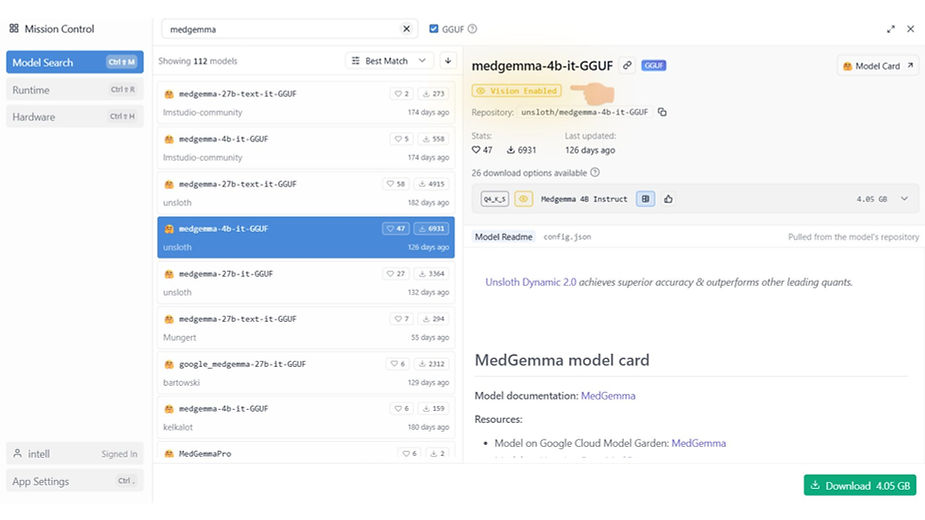925x520 pixels.
Task: Open the Best Match sort dropdown
Action: [389, 61]
